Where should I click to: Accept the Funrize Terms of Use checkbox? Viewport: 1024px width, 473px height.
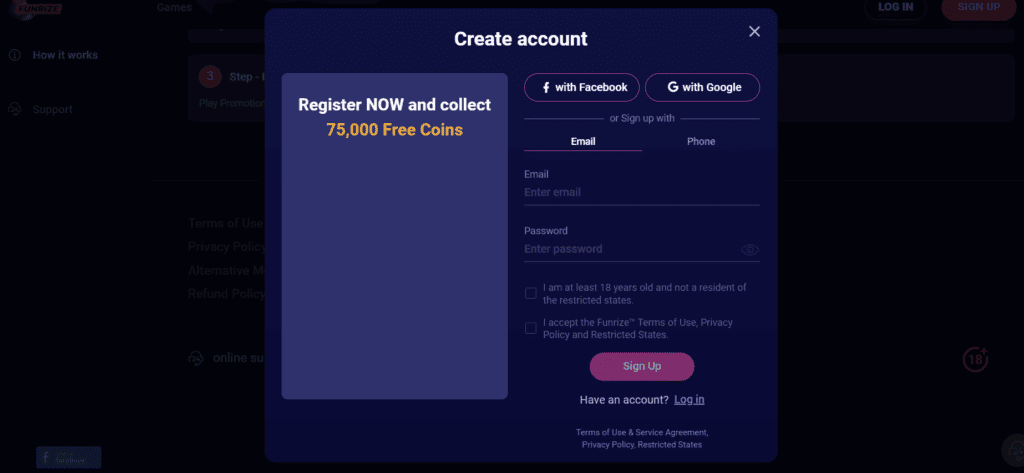[x=531, y=328]
